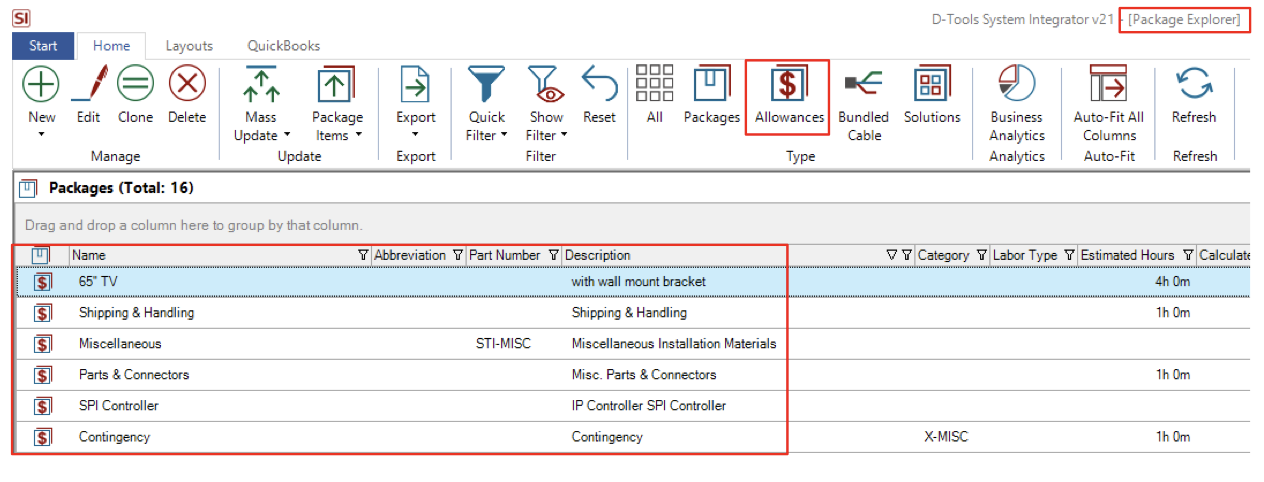
Task: Sort by the Name column header
Action: (89, 256)
